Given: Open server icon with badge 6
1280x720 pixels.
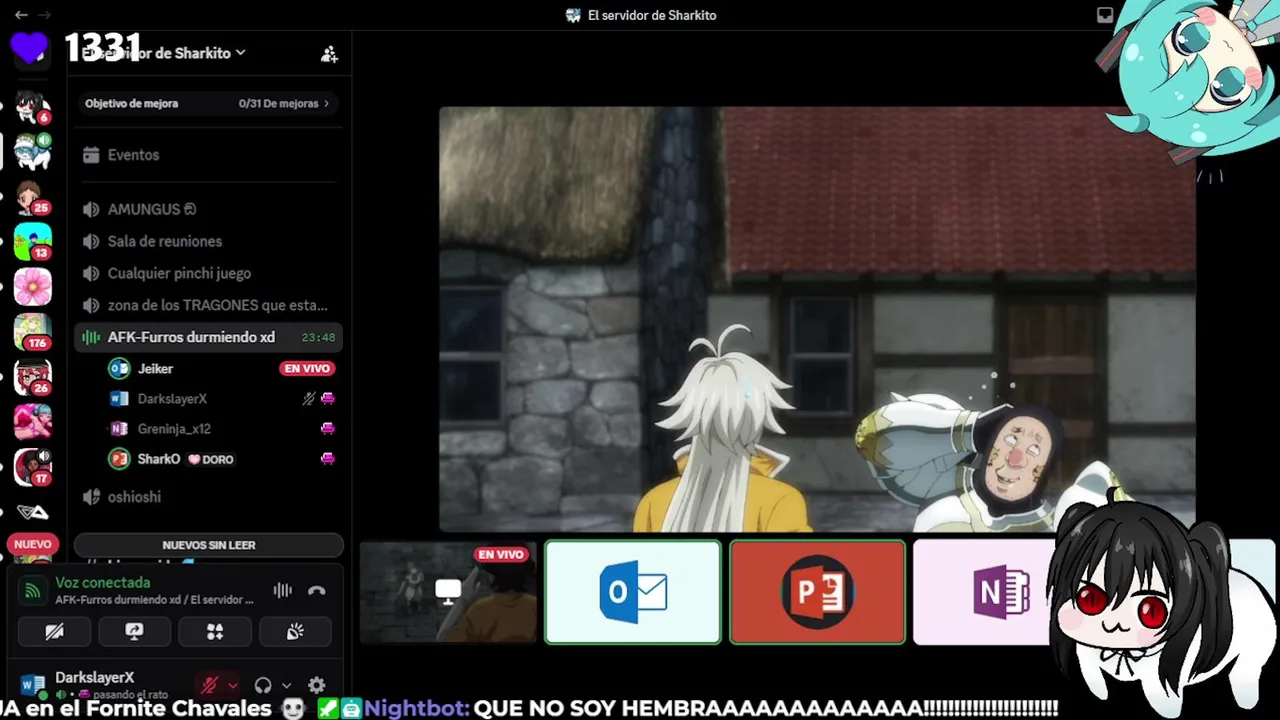Looking at the screenshot, I should coord(32,107).
